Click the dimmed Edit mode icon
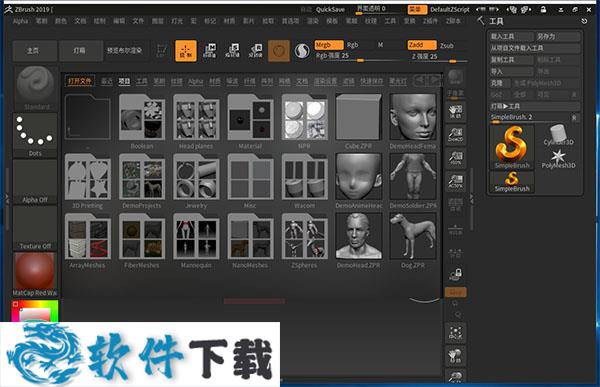The height and width of the screenshot is (387, 600). (x=162, y=51)
